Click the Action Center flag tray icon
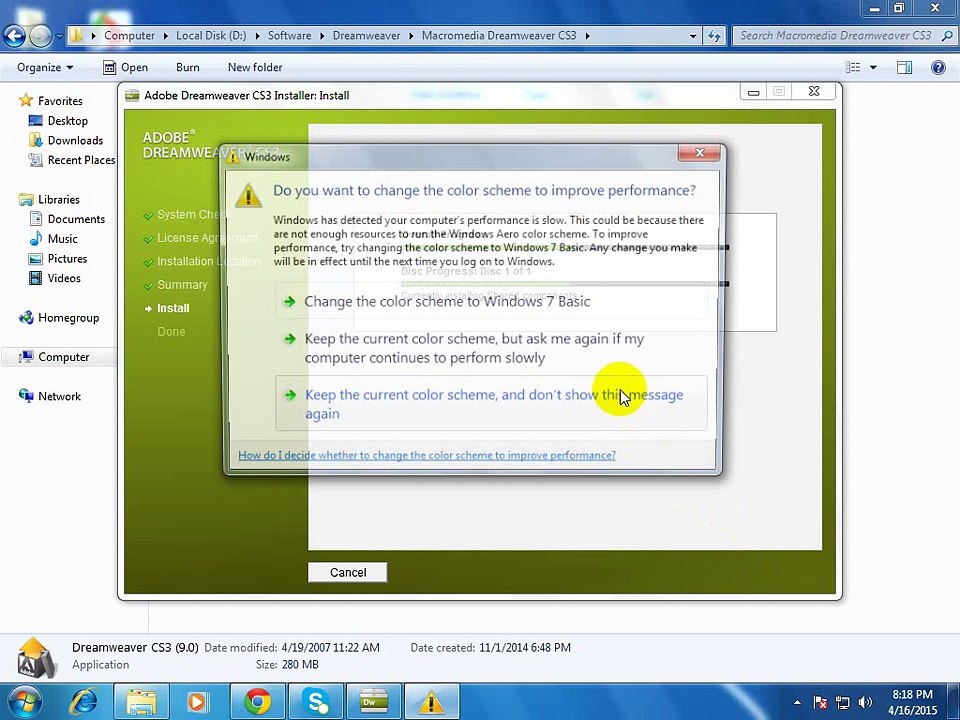Viewport: 960px width, 720px height. 820,702
